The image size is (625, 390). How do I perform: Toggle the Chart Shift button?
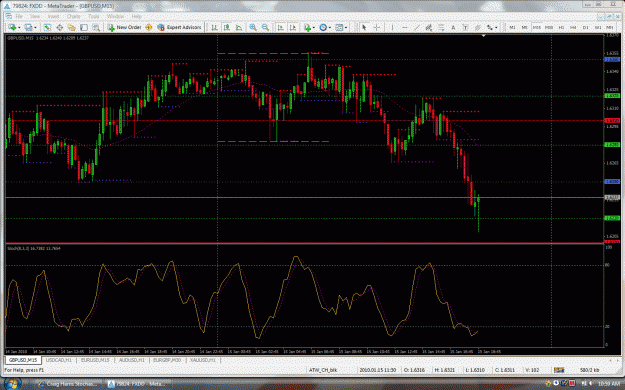point(293,28)
